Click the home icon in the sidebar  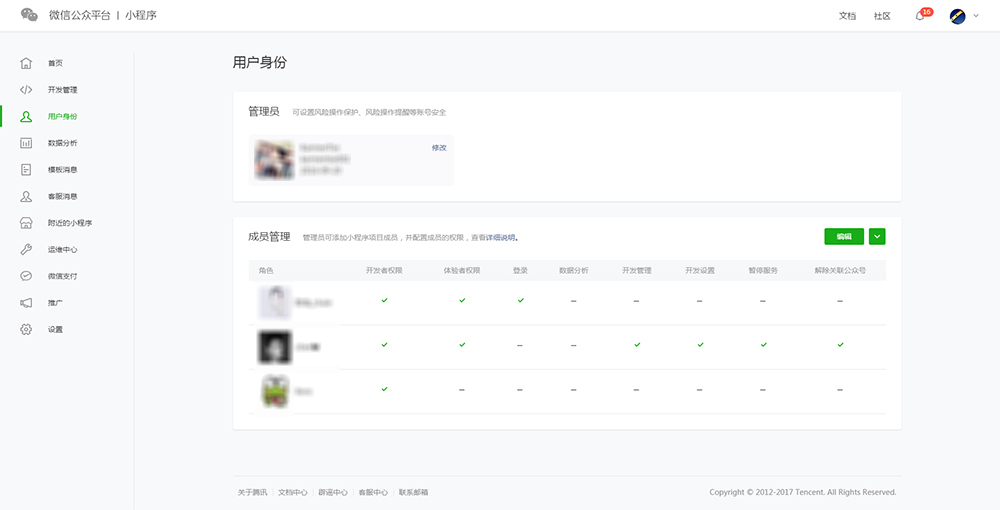pyautogui.click(x=26, y=63)
